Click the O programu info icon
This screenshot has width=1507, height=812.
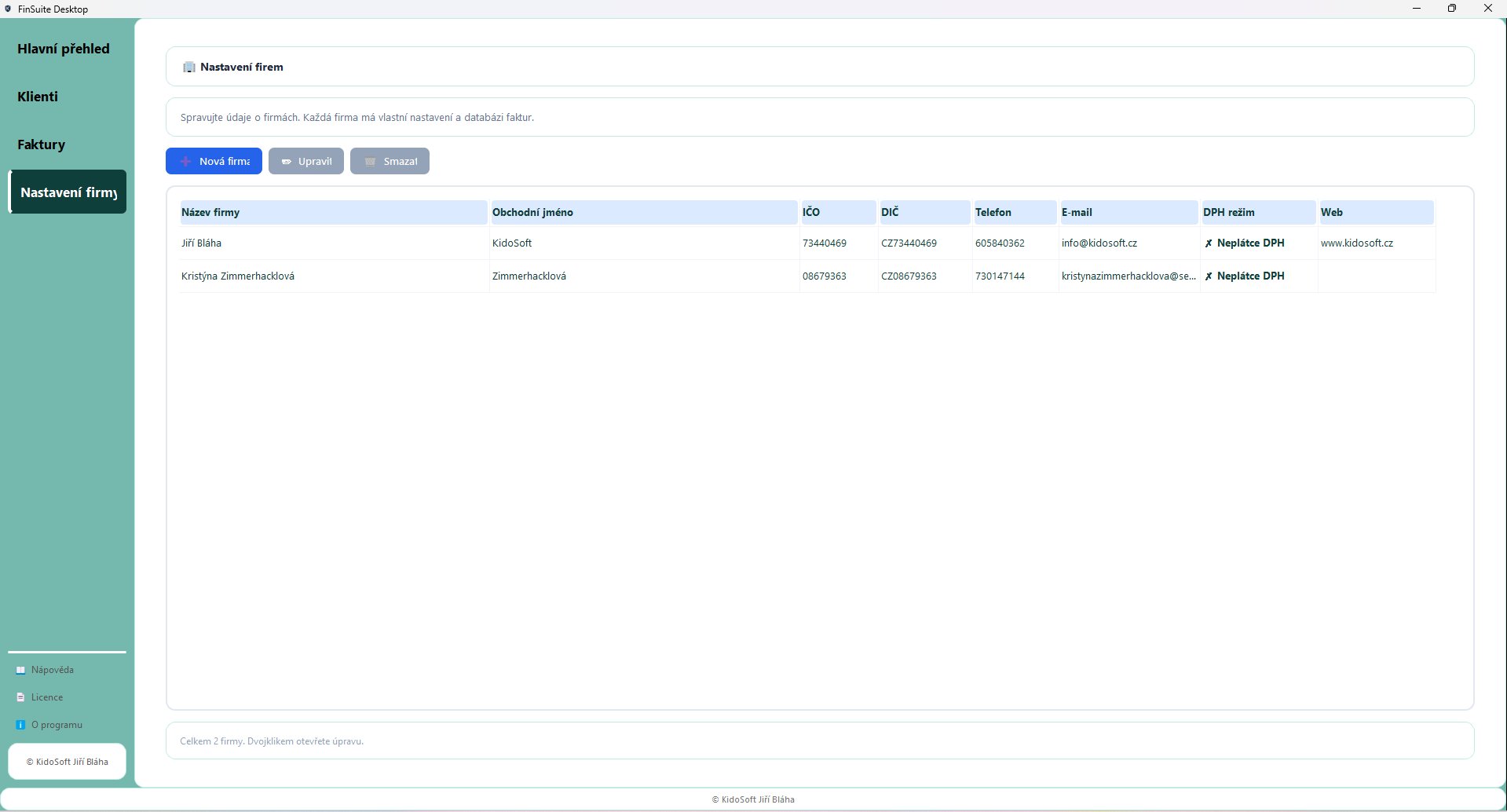tap(21, 725)
